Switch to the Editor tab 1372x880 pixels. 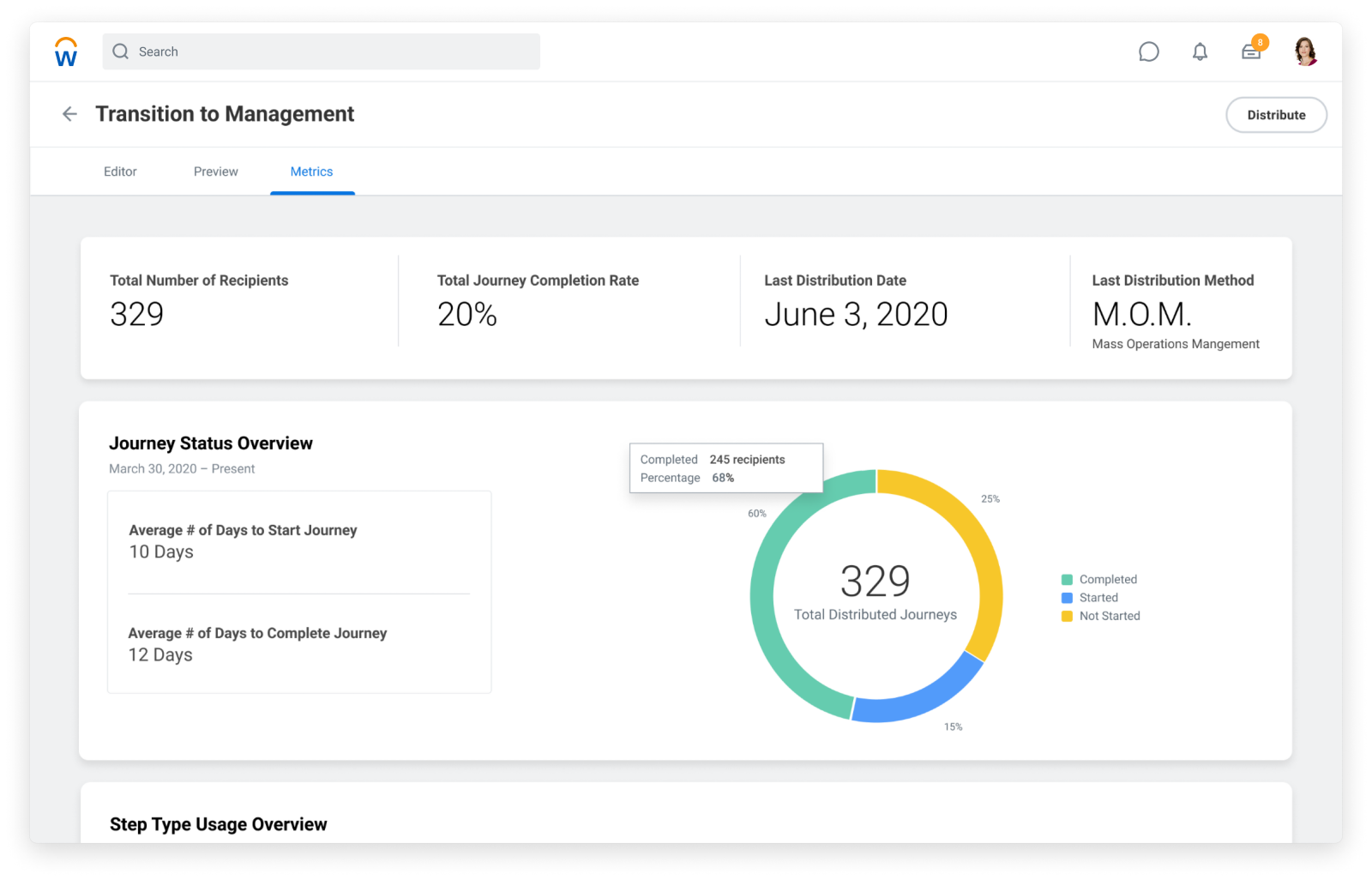(120, 172)
